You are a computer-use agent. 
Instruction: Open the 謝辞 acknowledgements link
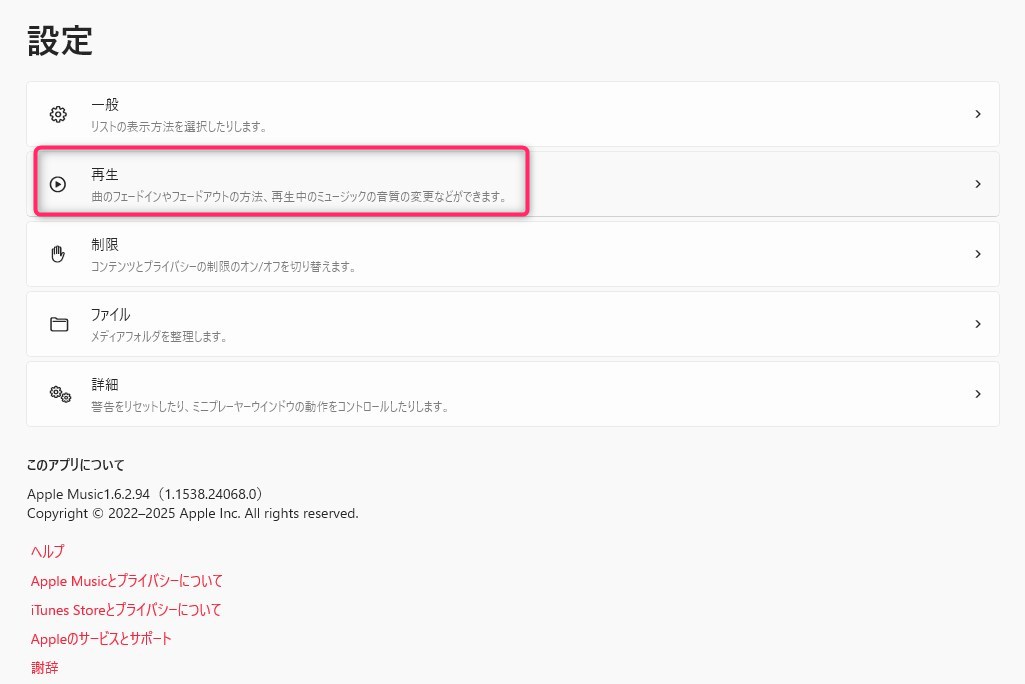coord(44,667)
